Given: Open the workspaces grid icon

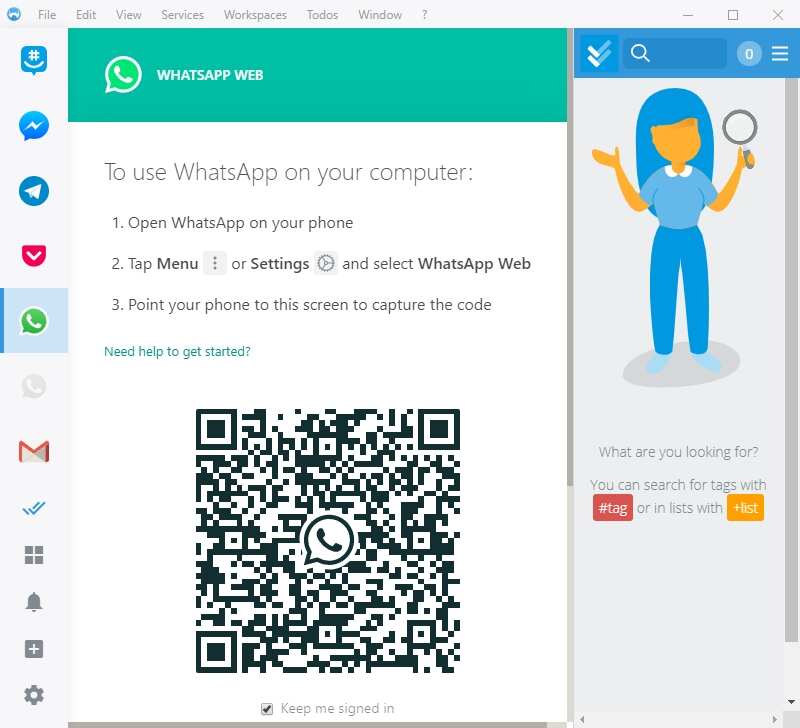Looking at the screenshot, I should pyautogui.click(x=33, y=555).
